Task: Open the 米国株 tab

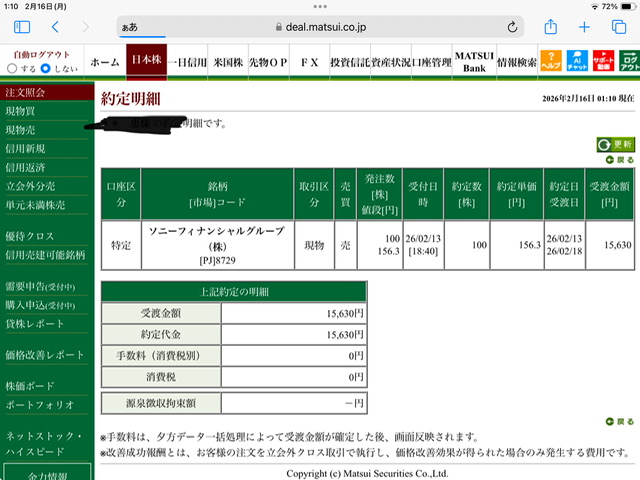Action: pos(228,62)
